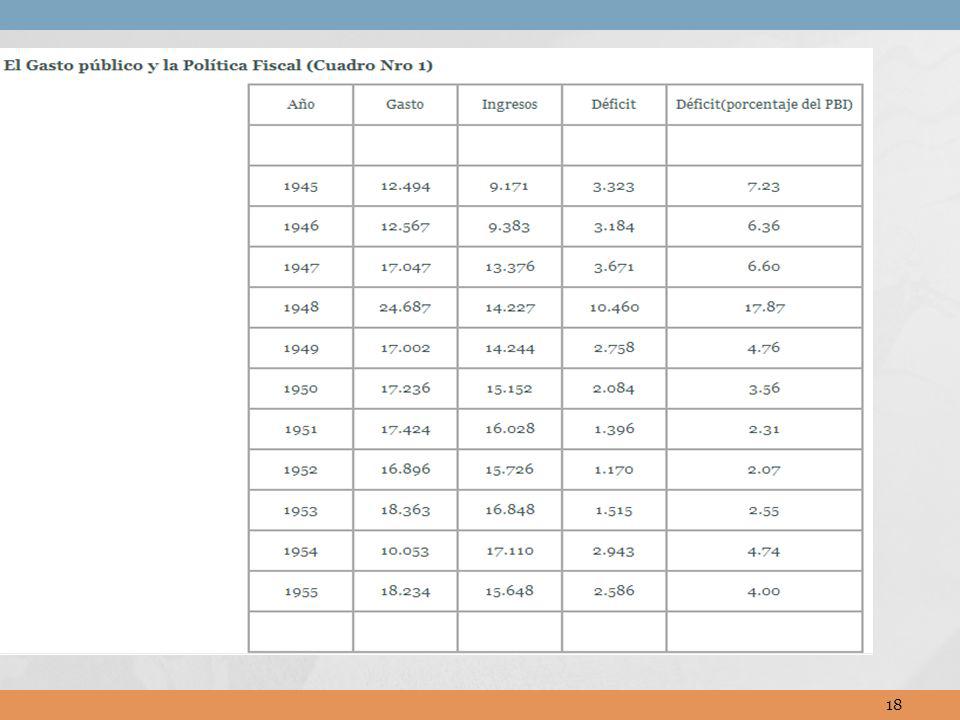Select the Déficit value 2.084

coord(613,388)
